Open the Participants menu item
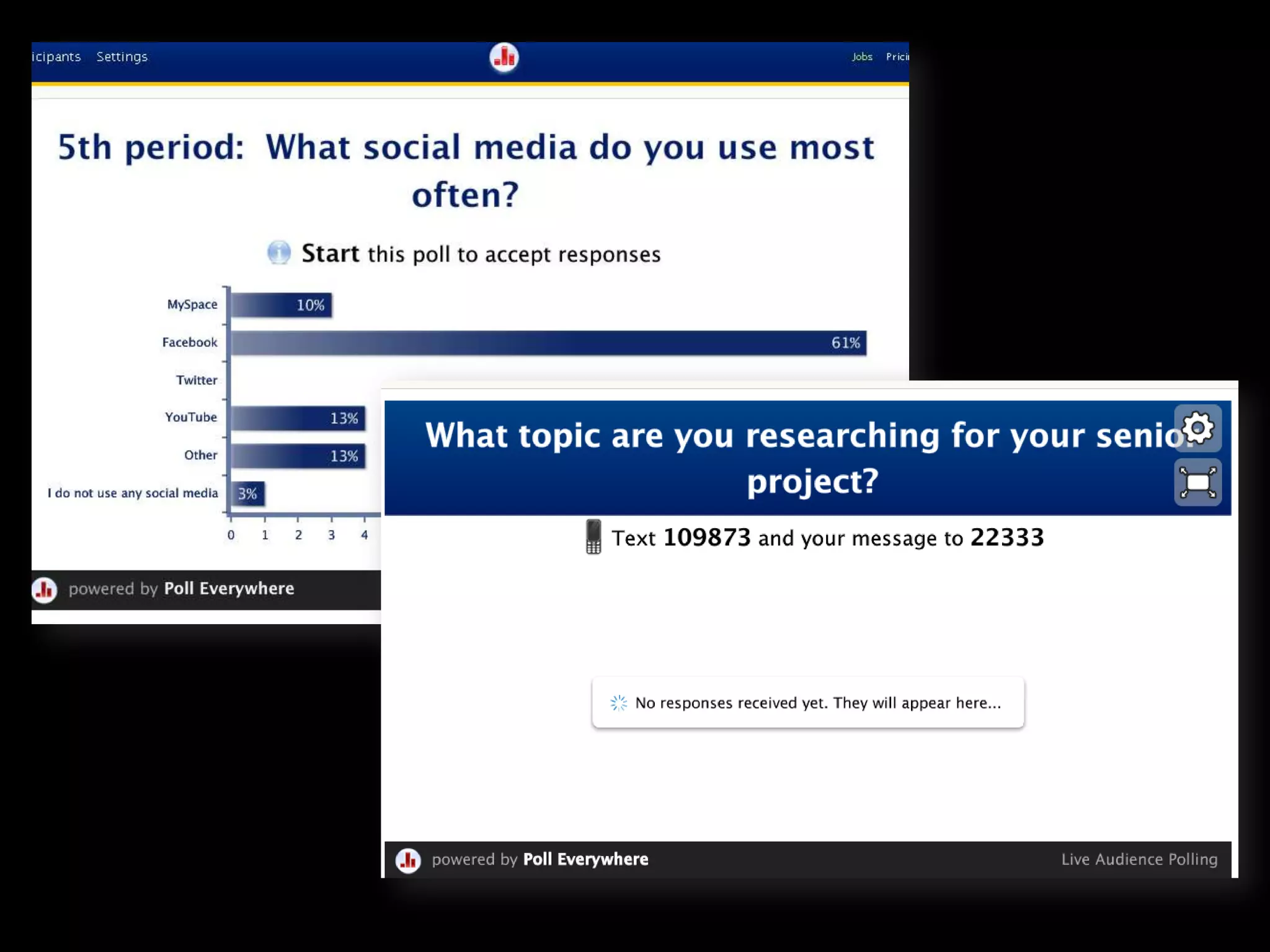 coord(56,56)
